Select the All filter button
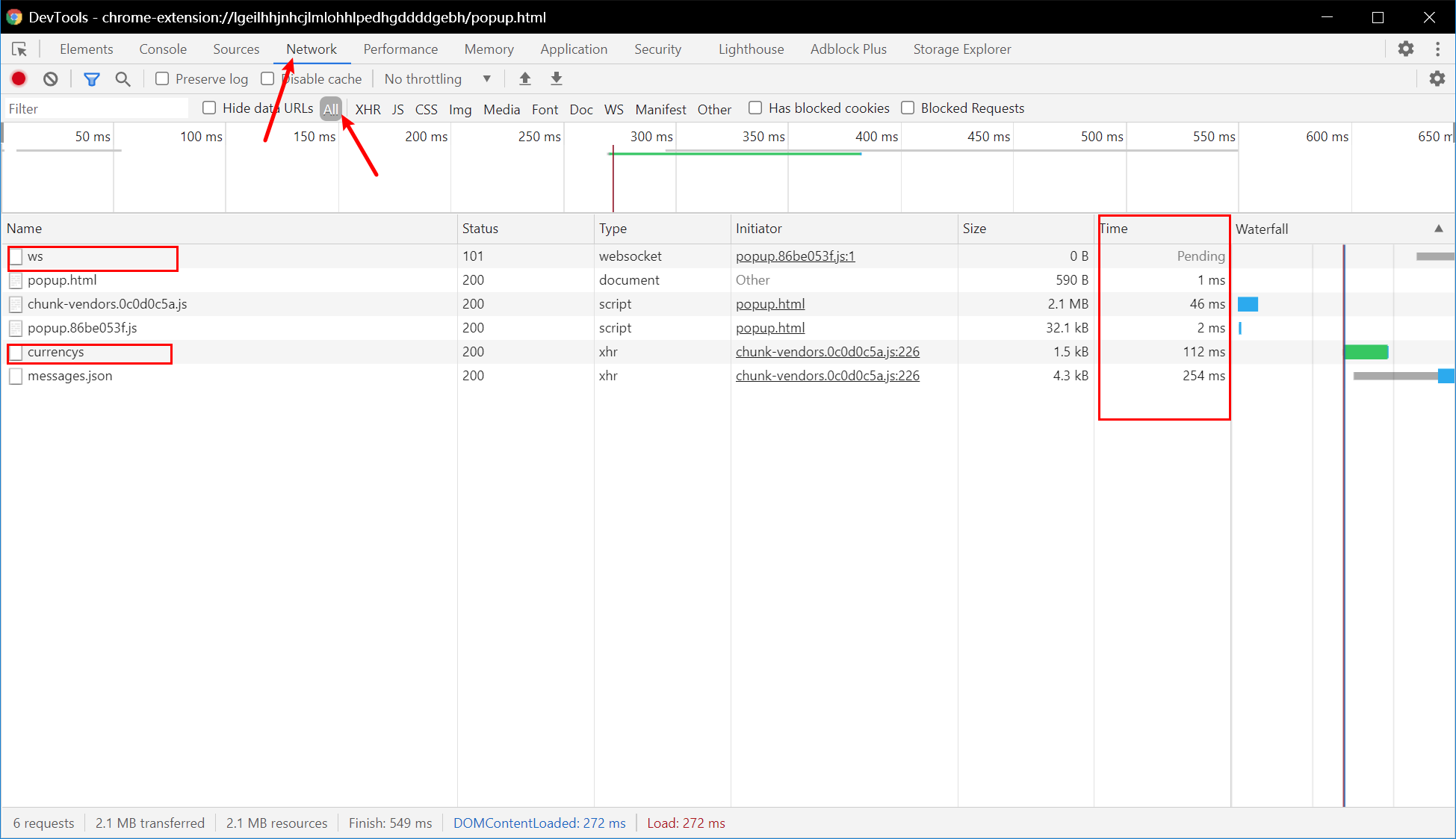The image size is (1456, 839). 331,109
